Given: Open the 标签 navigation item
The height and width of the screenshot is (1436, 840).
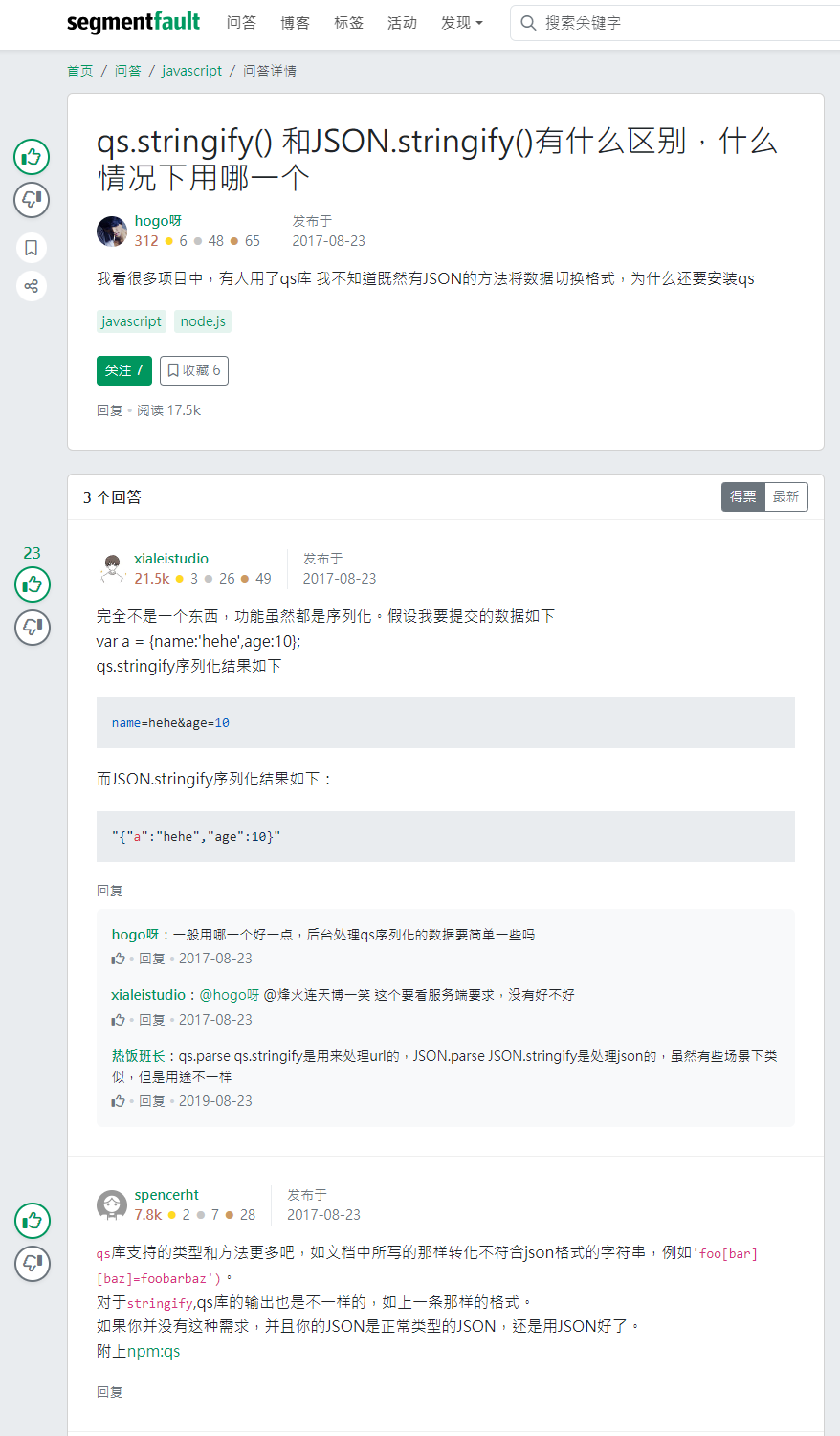Looking at the screenshot, I should coord(349,23).
